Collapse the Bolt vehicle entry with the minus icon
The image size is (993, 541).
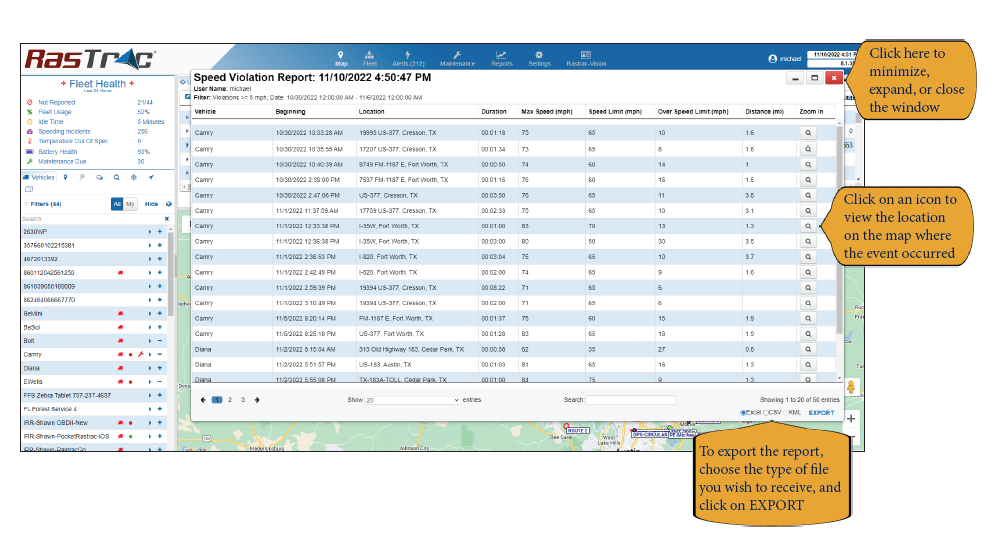(160, 340)
